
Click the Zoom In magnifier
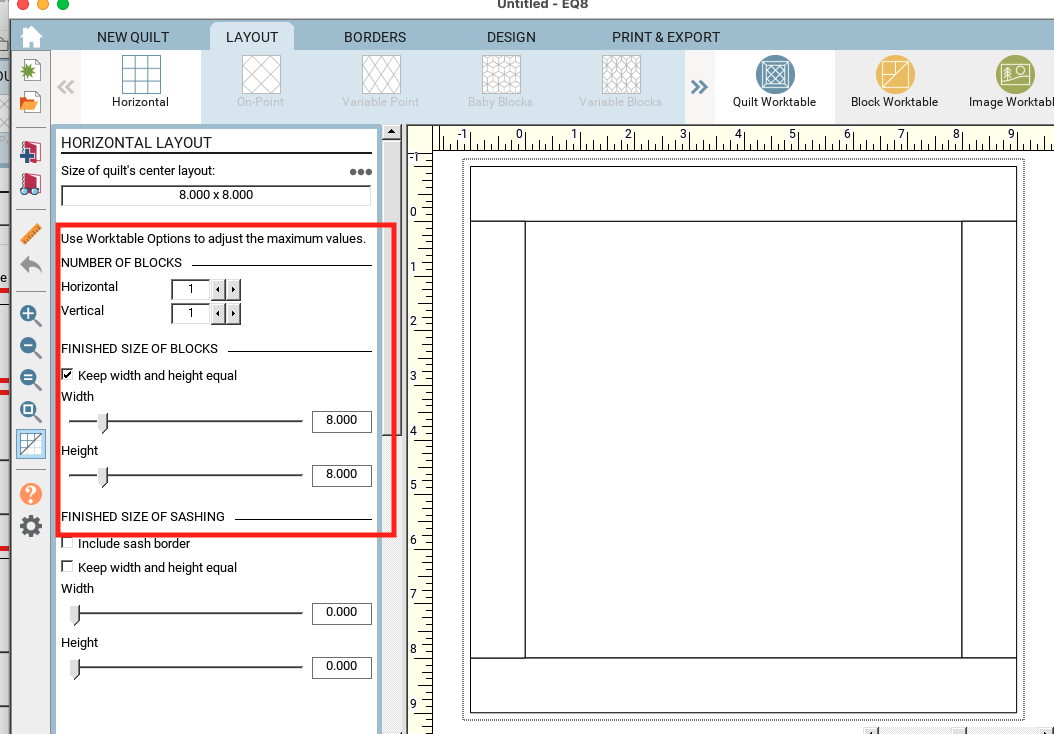click(31, 316)
